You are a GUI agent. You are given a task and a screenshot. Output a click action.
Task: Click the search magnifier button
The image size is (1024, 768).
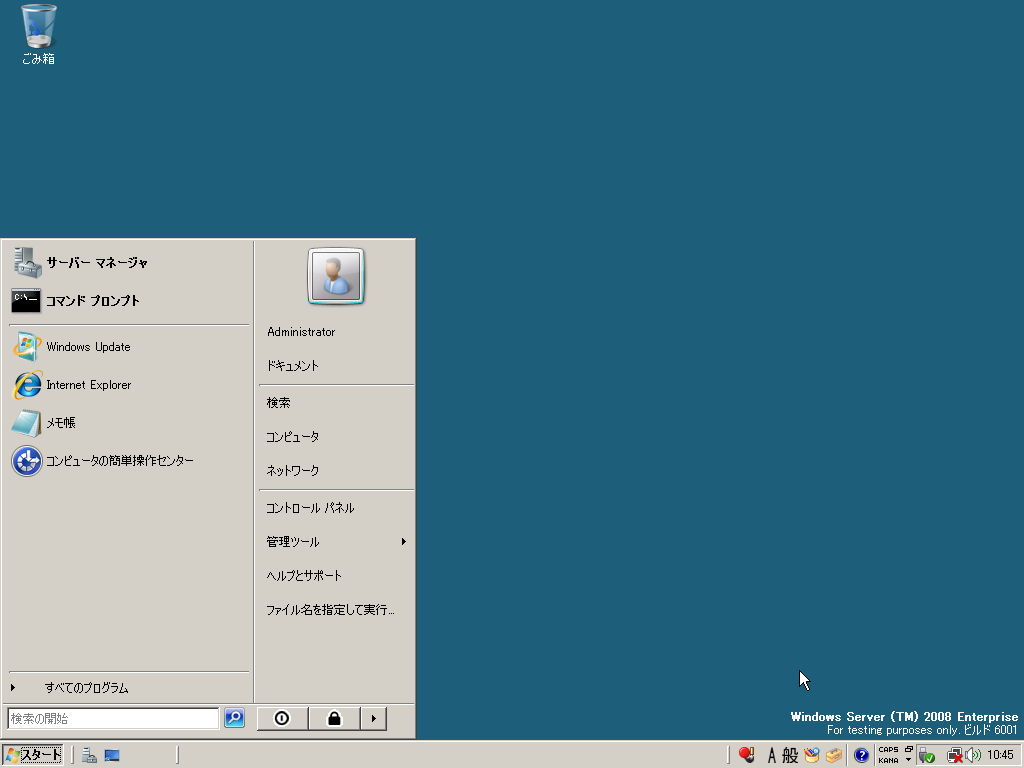pos(234,718)
